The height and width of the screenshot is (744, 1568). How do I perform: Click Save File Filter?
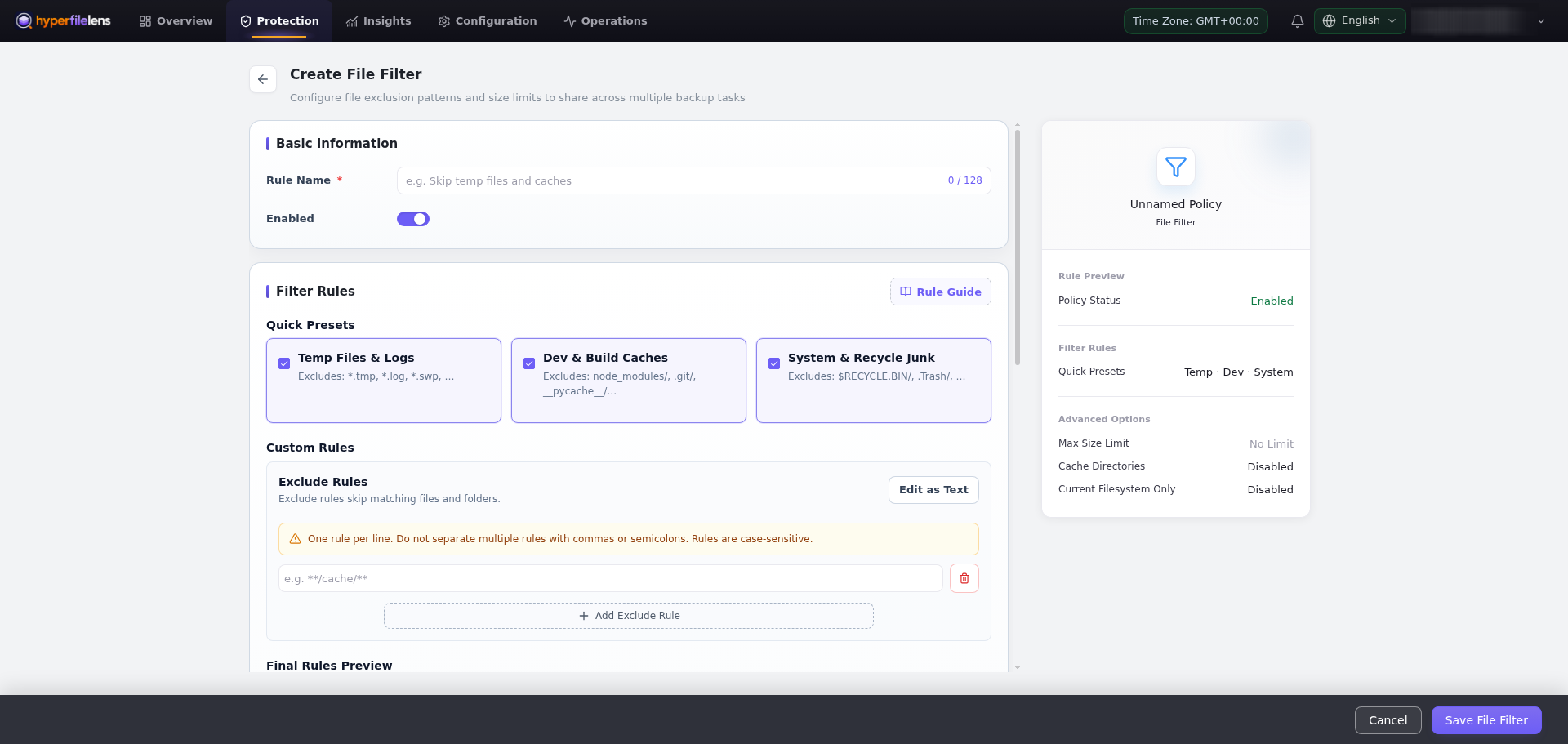[x=1486, y=720]
